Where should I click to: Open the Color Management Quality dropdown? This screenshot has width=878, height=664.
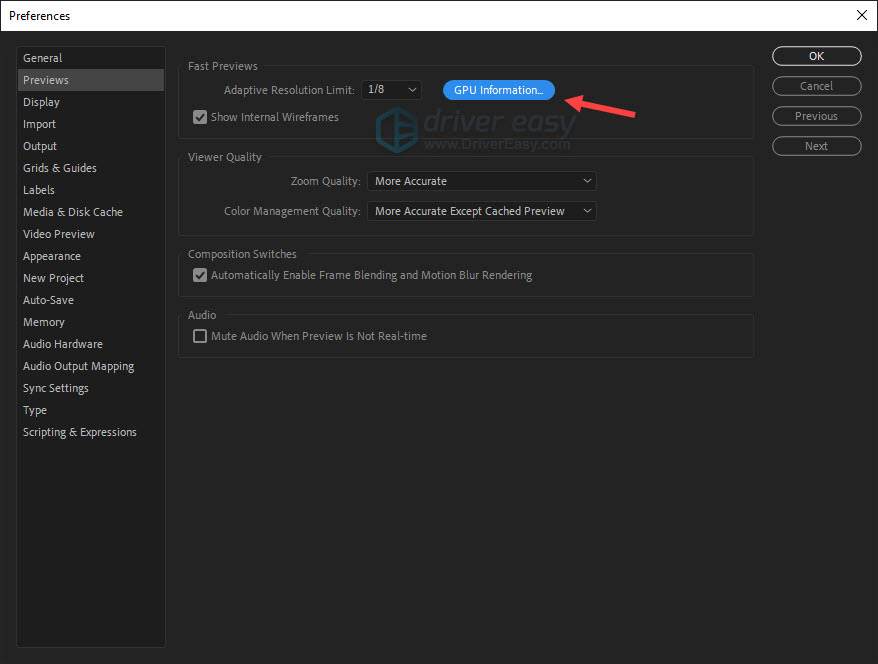click(481, 211)
